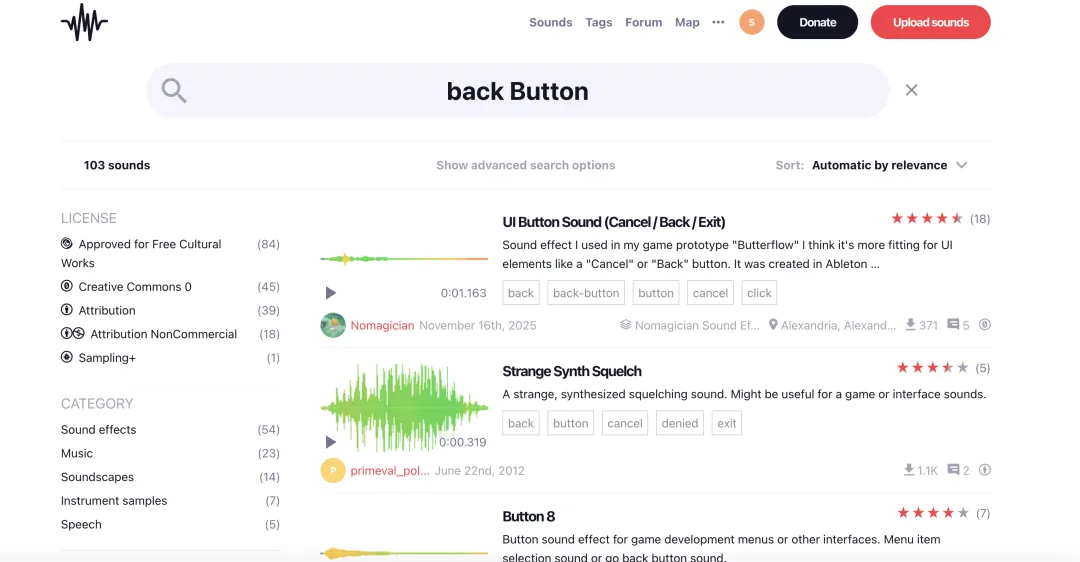Play the Strange Synth Squelch preview
The image size is (1080, 562).
click(331, 441)
